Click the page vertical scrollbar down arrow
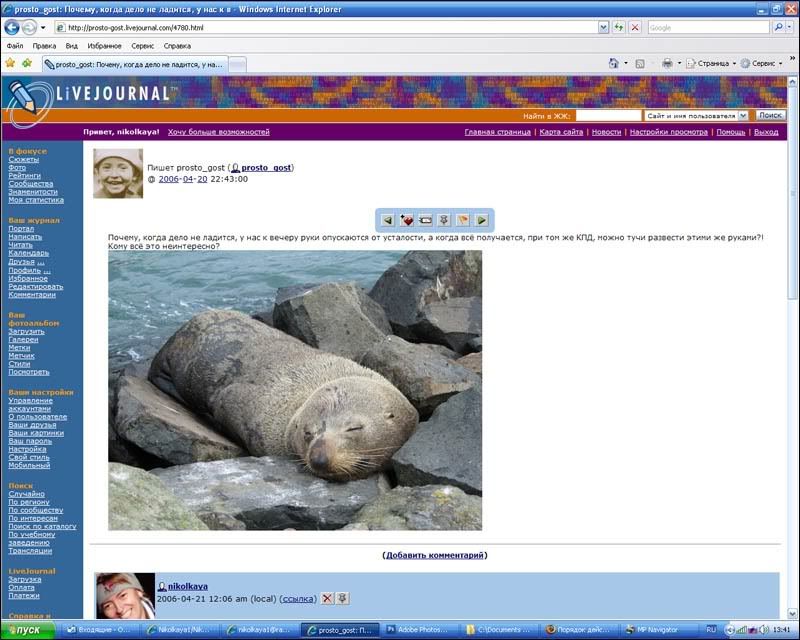The image size is (800, 640). point(792,613)
